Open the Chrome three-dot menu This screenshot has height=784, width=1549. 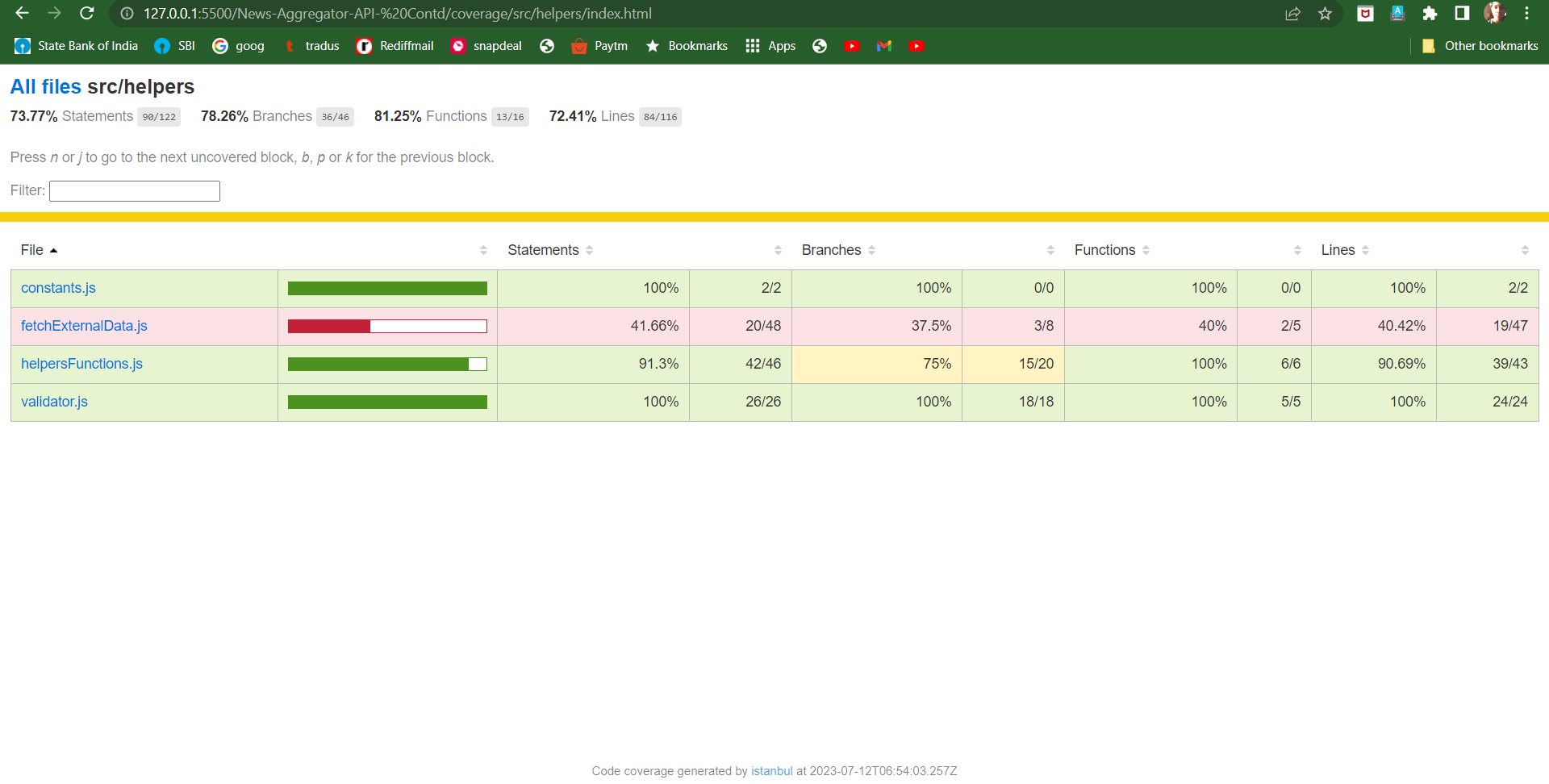[x=1526, y=13]
